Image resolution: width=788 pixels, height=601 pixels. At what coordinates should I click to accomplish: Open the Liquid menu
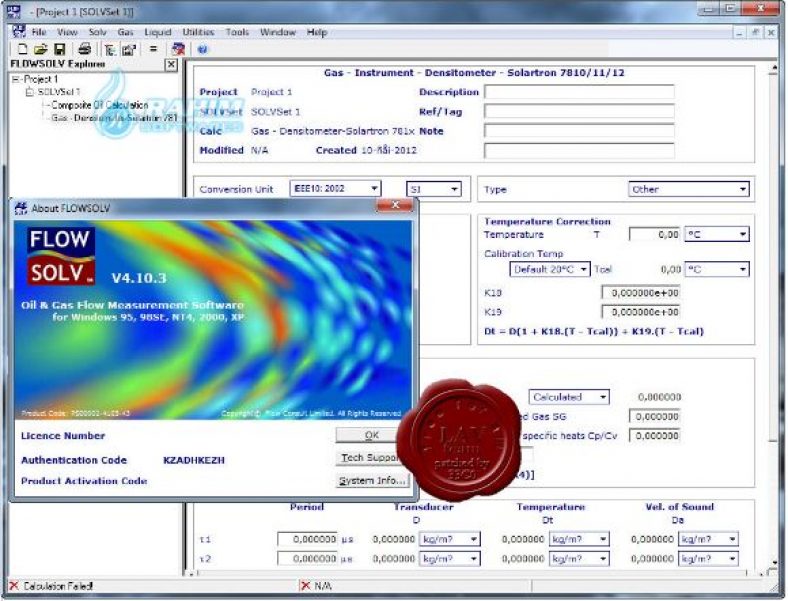tap(157, 32)
